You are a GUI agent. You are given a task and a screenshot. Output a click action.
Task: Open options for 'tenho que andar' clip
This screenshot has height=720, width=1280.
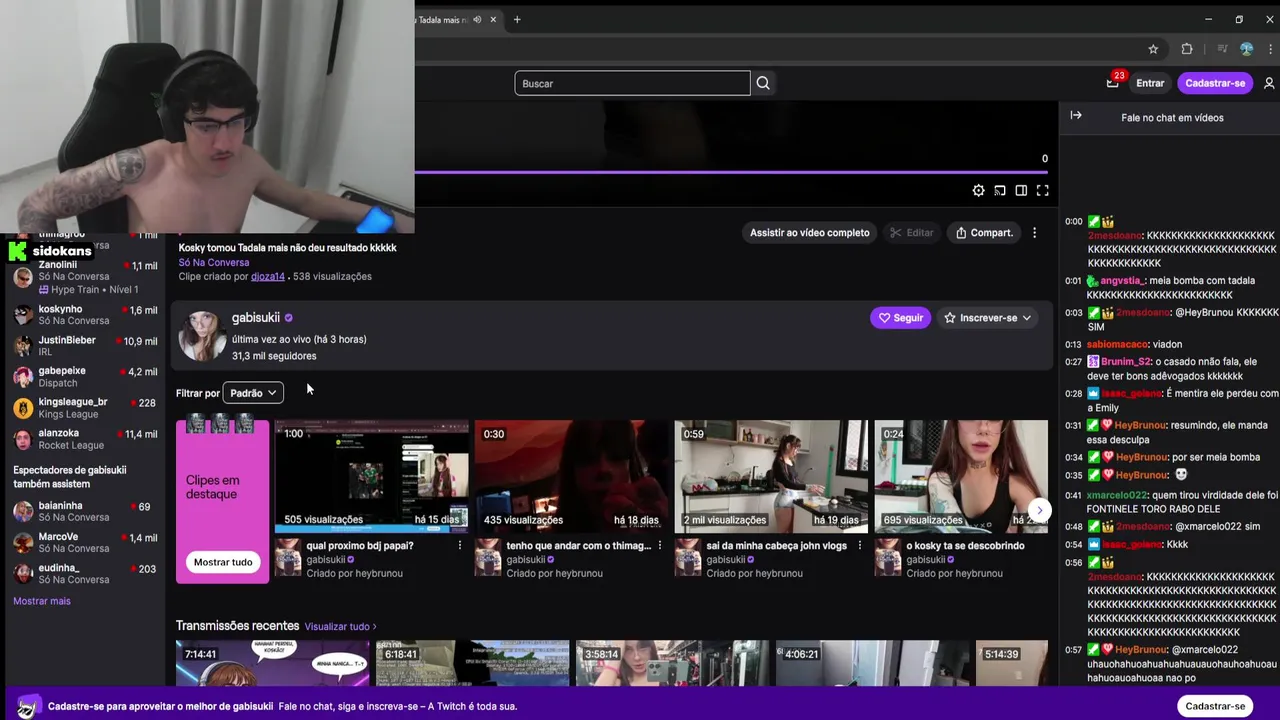(x=660, y=546)
